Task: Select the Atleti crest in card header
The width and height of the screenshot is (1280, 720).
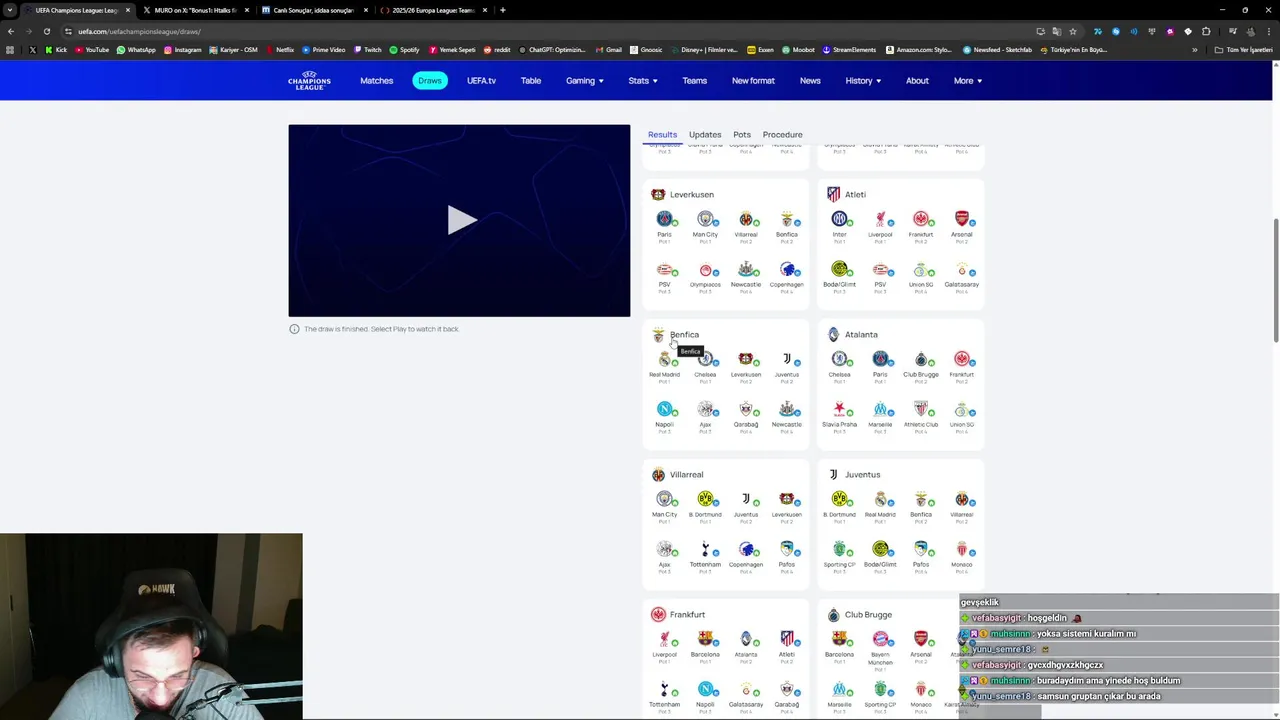Action: [833, 194]
